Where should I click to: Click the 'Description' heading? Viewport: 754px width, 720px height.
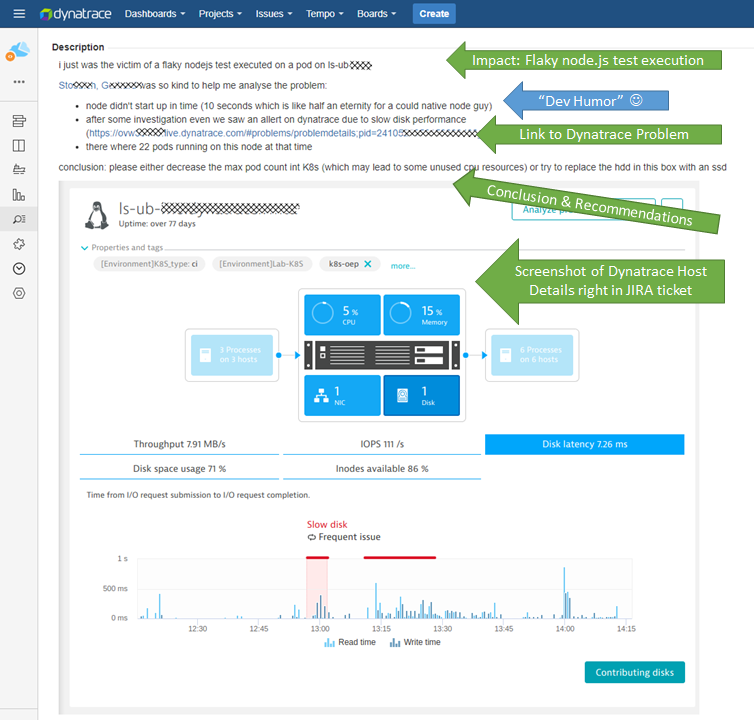tap(78, 47)
